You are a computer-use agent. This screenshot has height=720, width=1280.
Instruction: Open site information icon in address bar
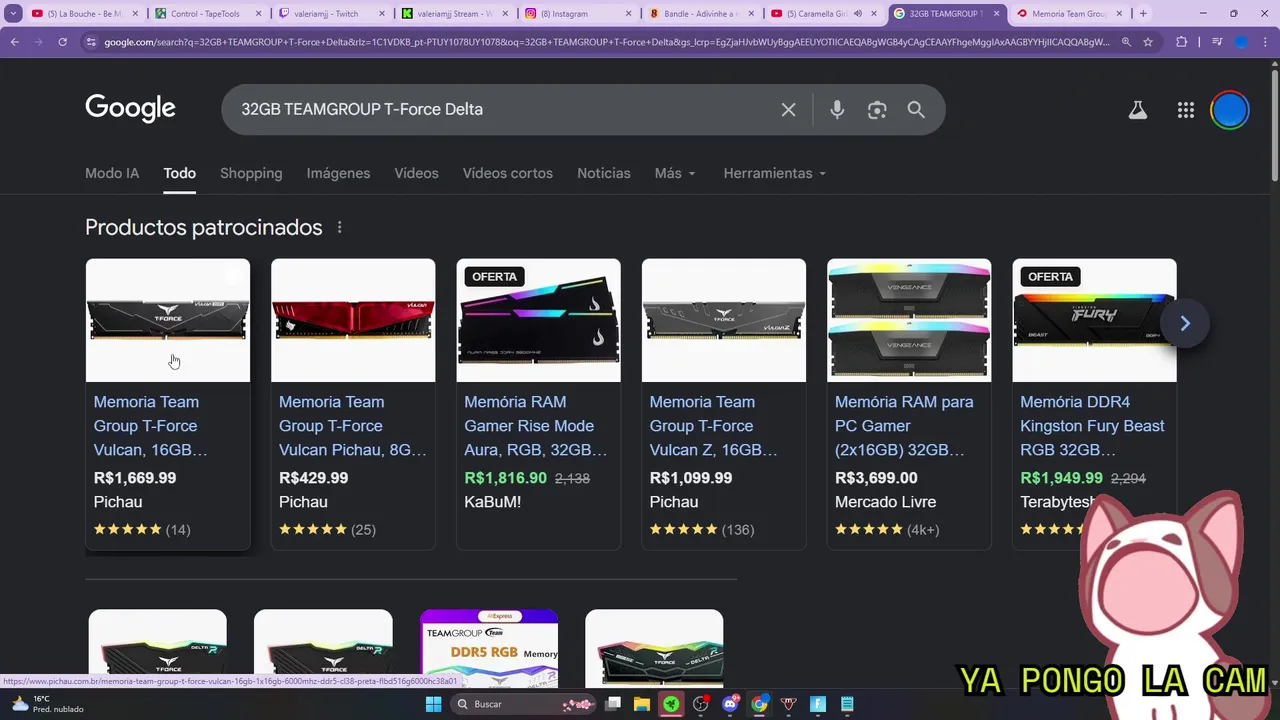(91, 42)
